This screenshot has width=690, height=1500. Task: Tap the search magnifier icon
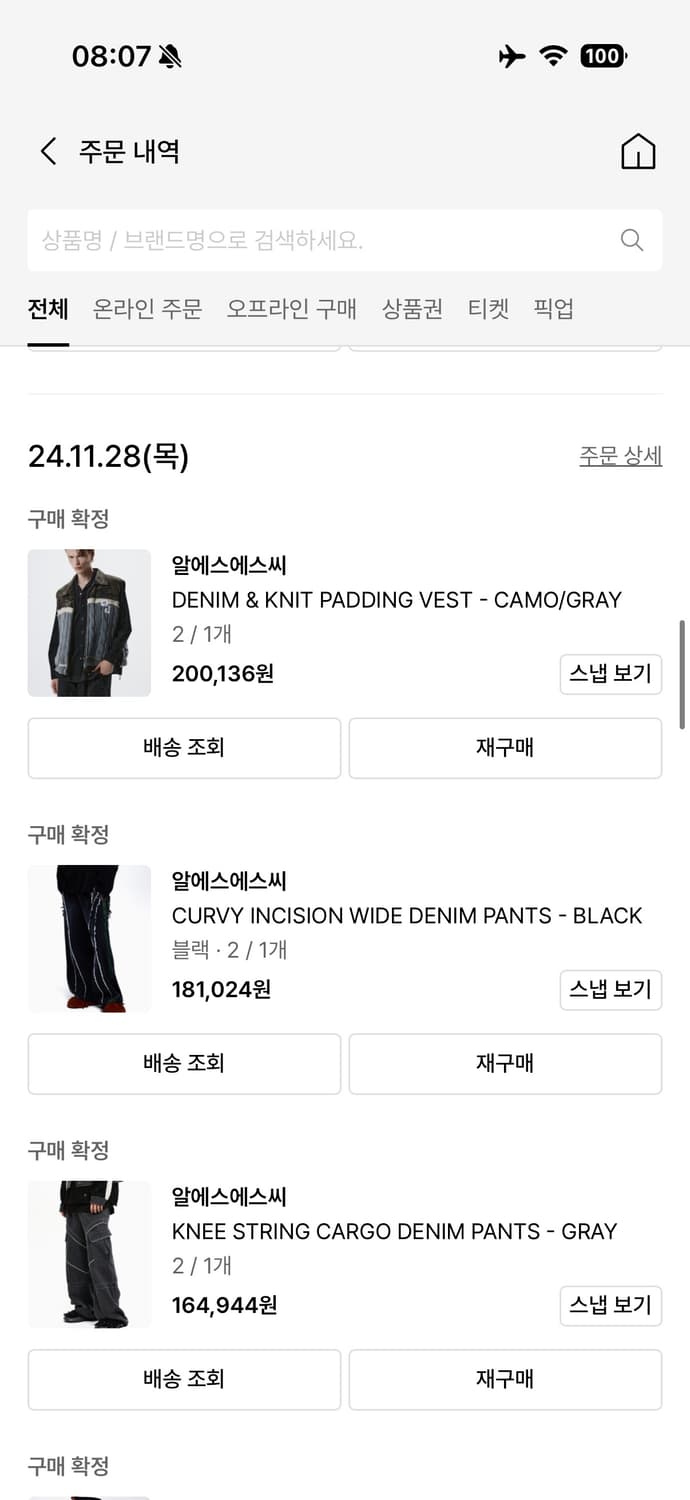coord(631,240)
